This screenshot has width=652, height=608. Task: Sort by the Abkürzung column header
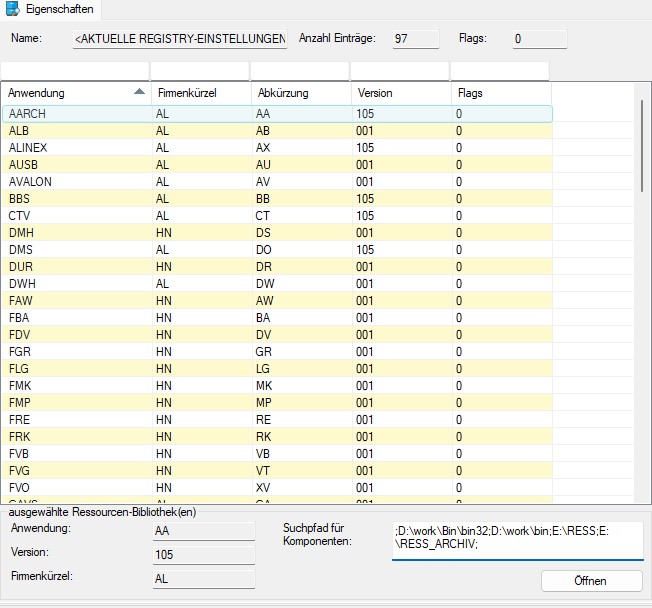pyautogui.click(x=299, y=93)
